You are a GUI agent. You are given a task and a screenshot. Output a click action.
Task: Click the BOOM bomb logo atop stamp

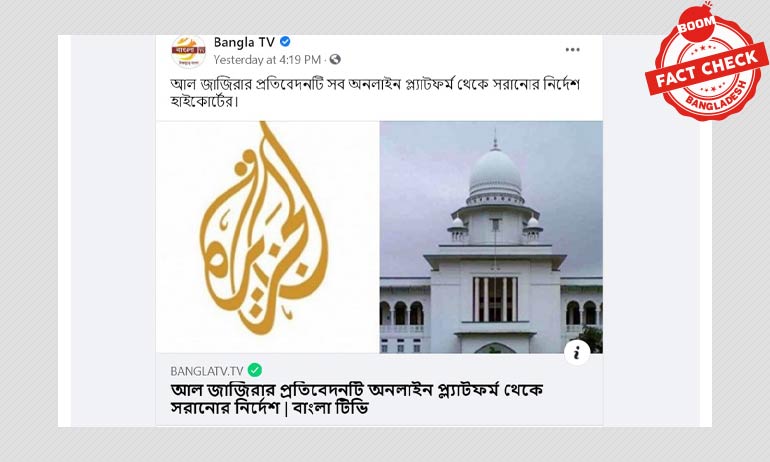[x=696, y=23]
